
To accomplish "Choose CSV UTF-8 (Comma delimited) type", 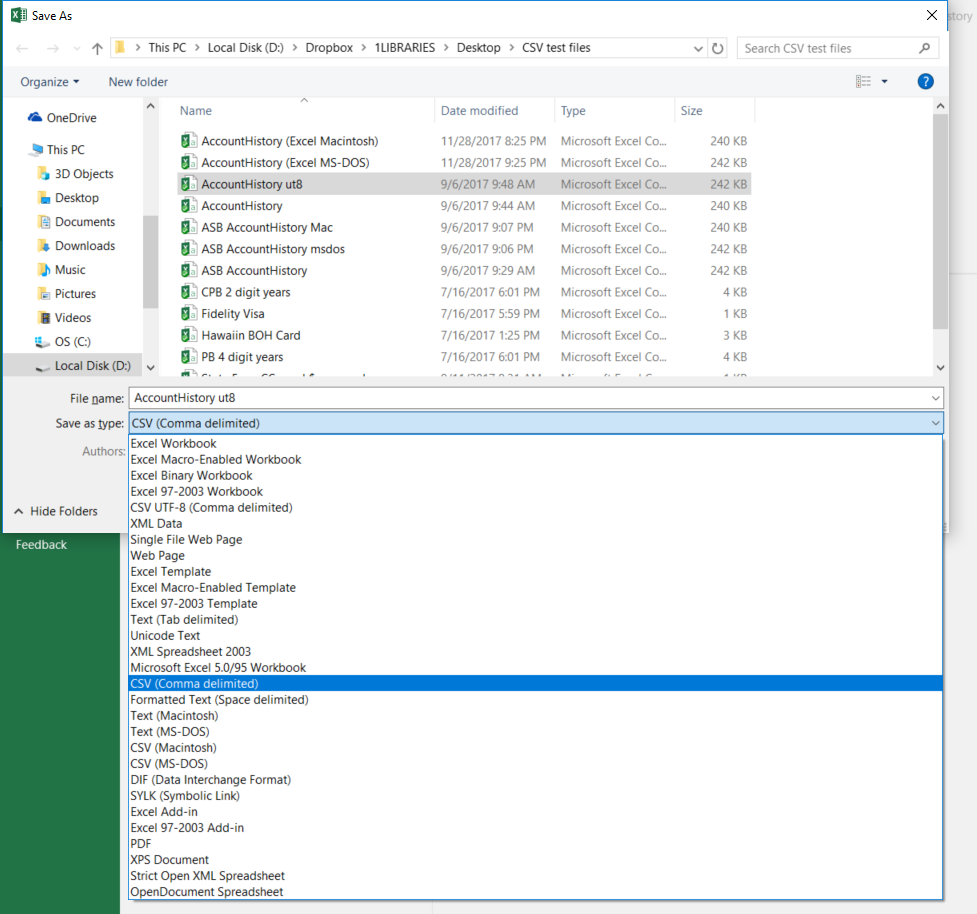I will tap(535, 508).
